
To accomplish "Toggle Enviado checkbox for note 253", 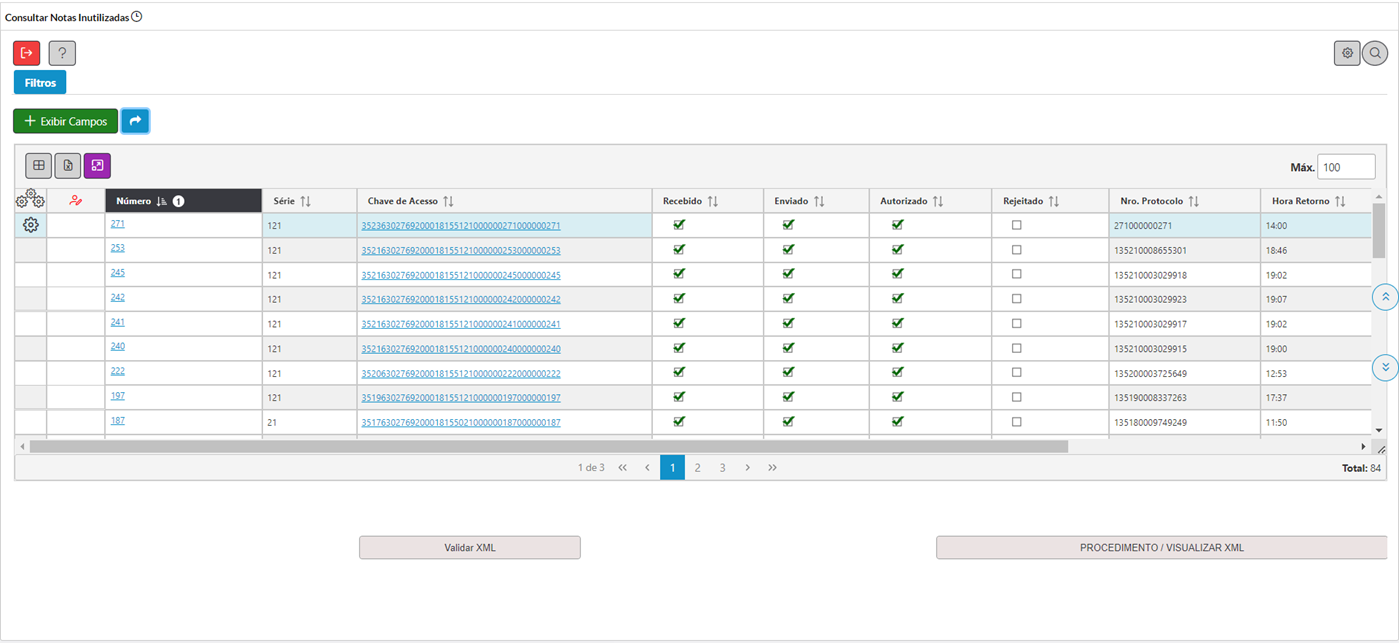I will pyautogui.click(x=788, y=249).
